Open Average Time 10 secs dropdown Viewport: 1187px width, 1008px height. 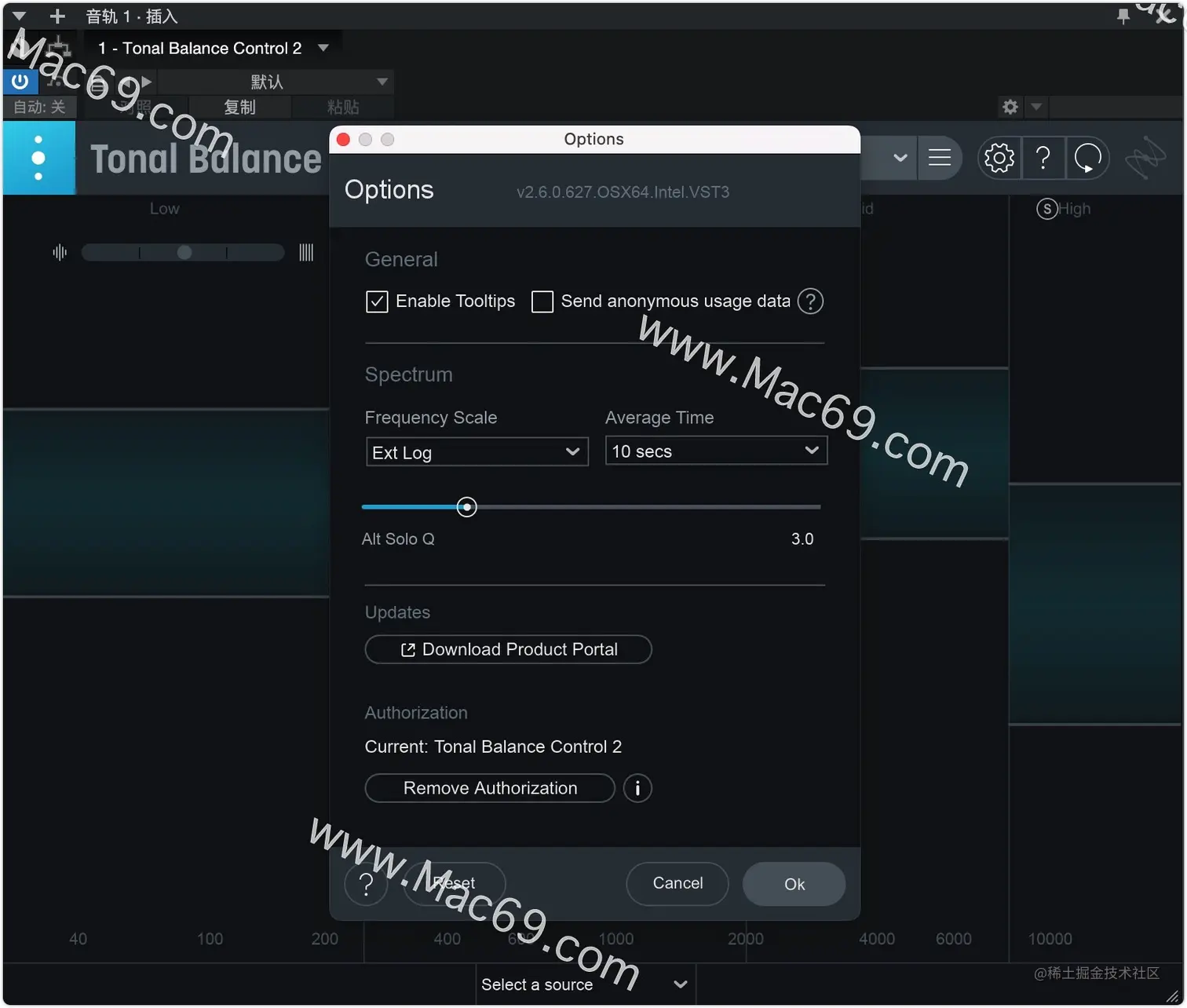717,451
